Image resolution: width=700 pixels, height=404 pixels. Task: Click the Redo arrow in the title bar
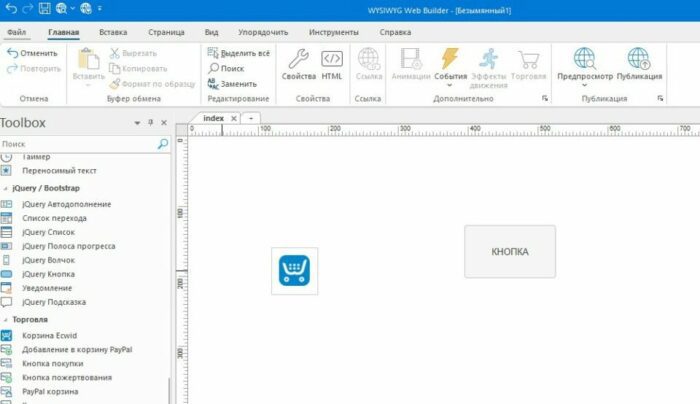pyautogui.click(x=28, y=8)
